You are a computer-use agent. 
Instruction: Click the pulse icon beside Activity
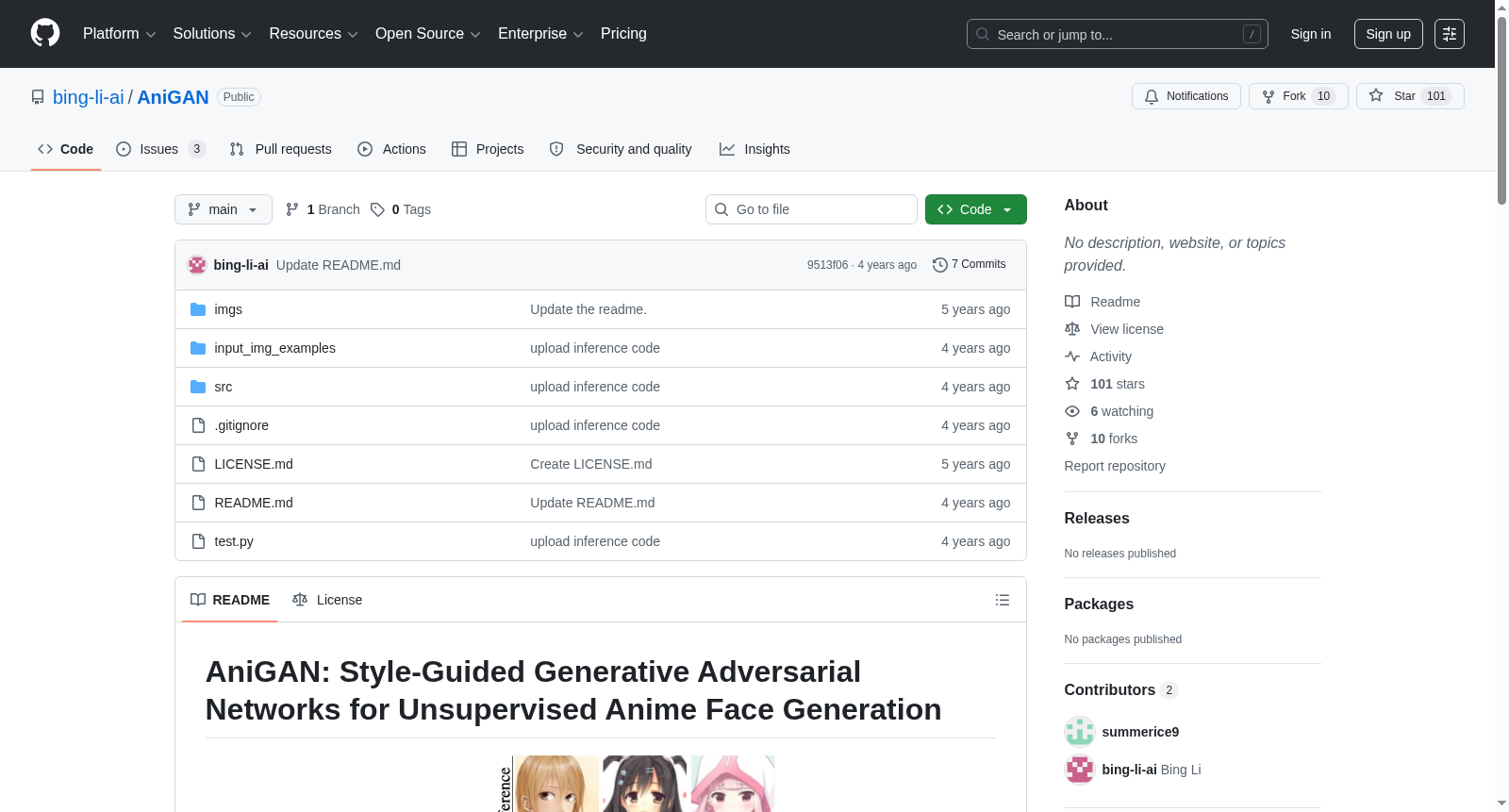click(1072, 356)
